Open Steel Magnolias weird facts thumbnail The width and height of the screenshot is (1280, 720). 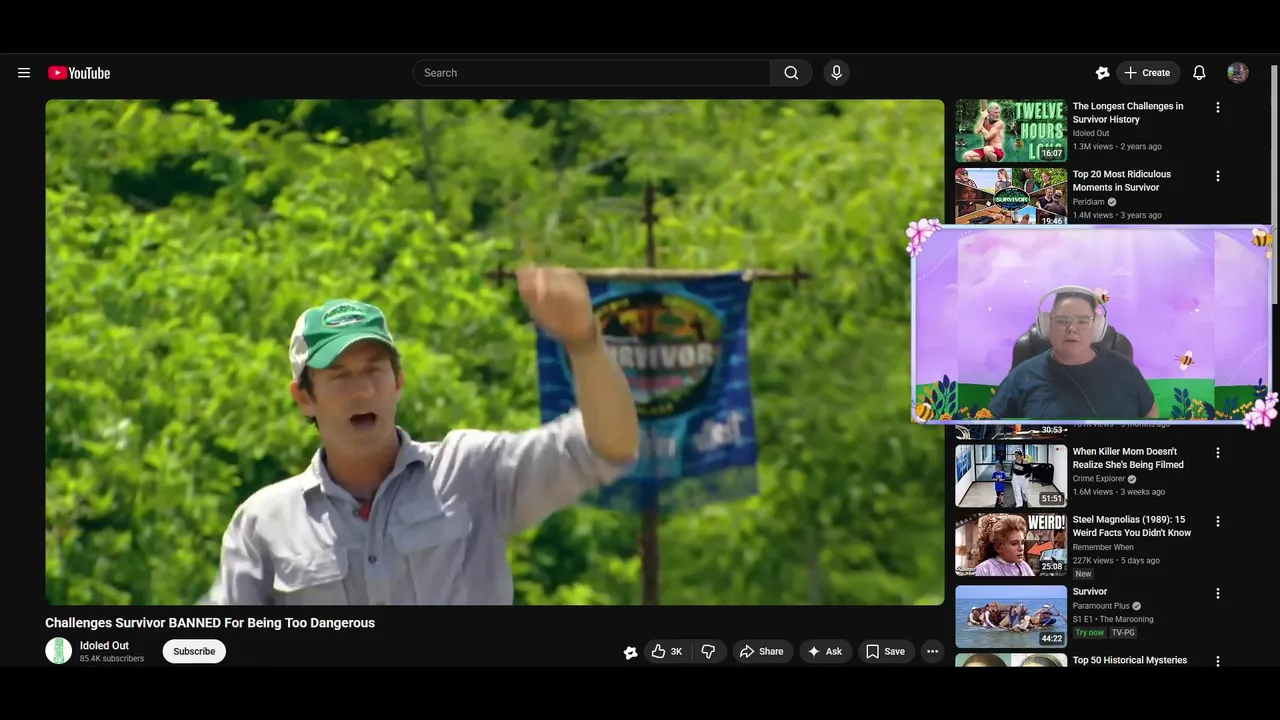(x=1011, y=545)
